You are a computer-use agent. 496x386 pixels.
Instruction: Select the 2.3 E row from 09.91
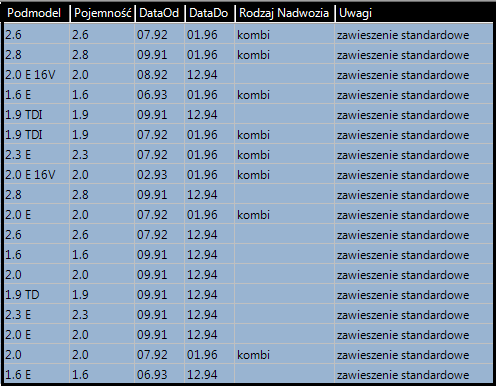[x=248, y=314]
